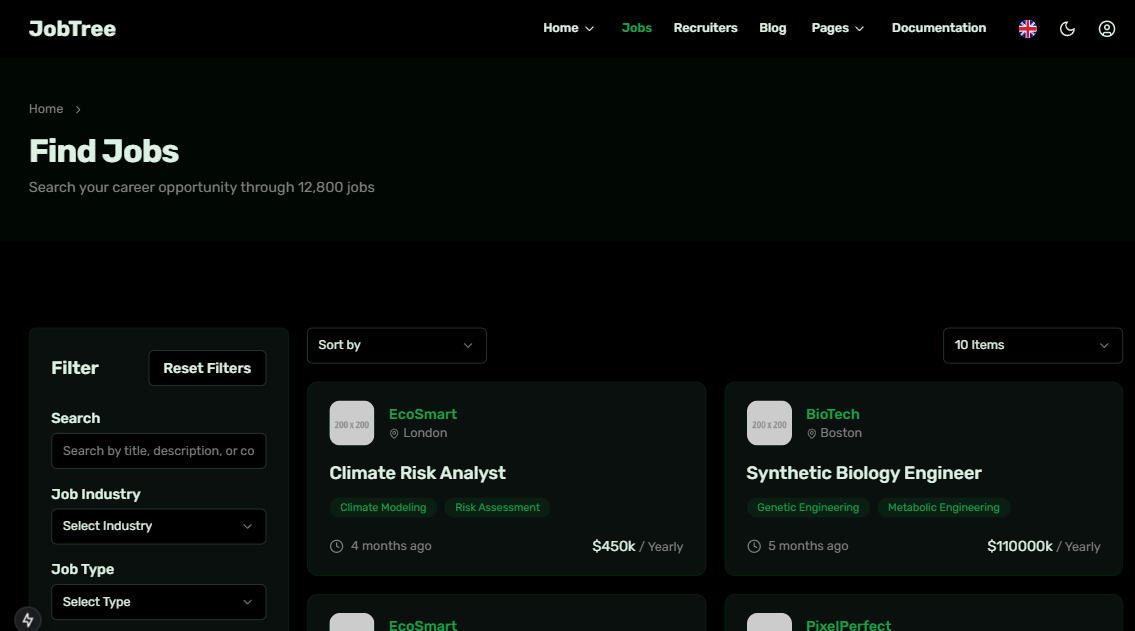Click the JobTree logo
This screenshot has height=631, width=1135.
coord(71,28)
